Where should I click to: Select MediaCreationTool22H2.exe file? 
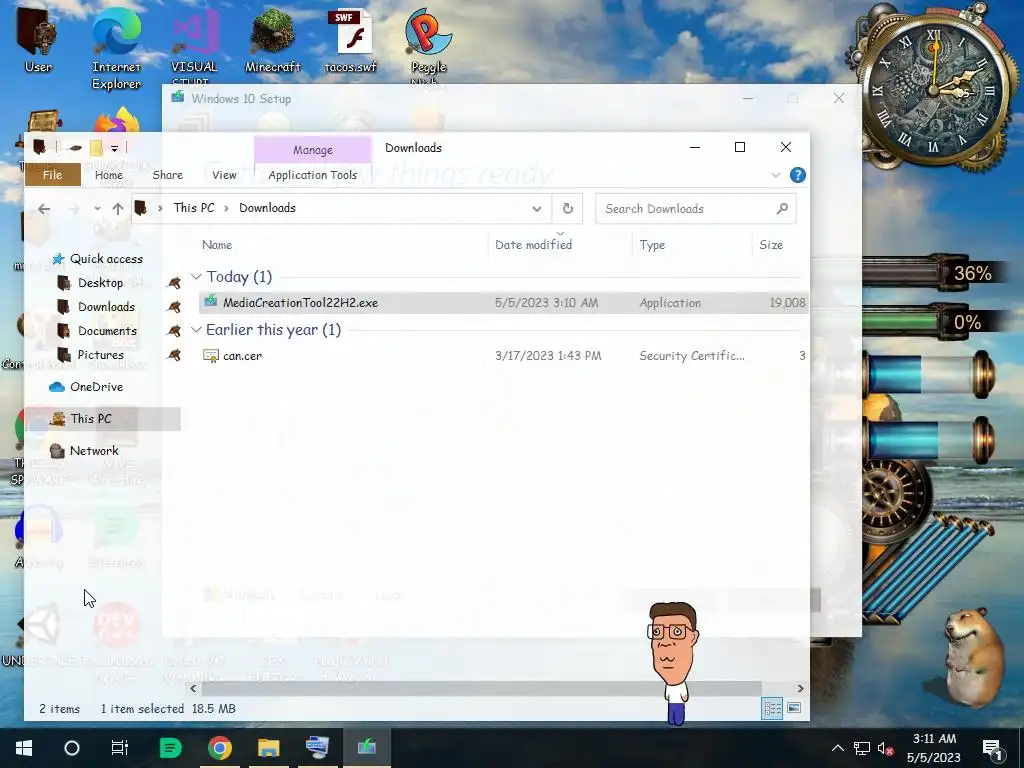pos(504,302)
